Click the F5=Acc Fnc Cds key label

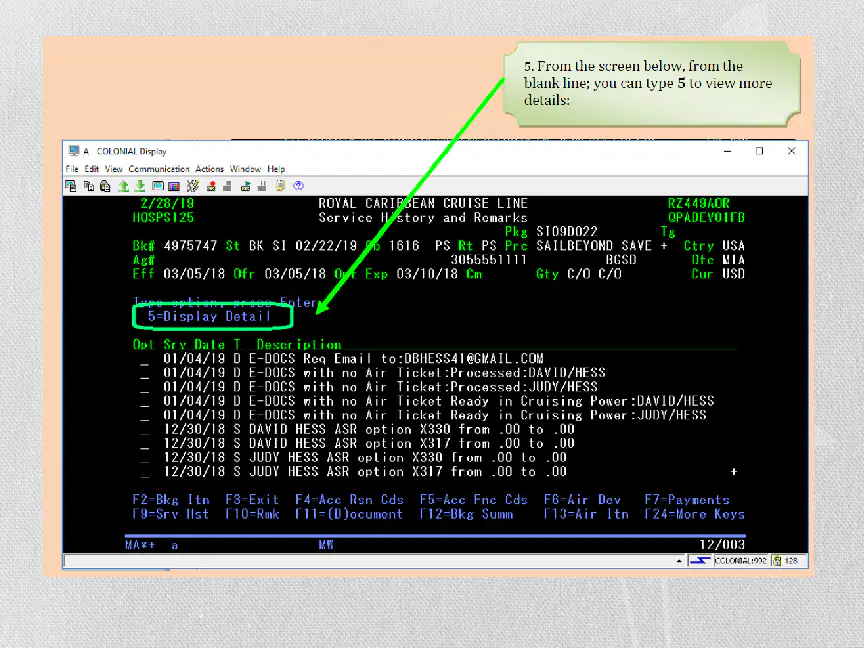pyautogui.click(x=474, y=500)
